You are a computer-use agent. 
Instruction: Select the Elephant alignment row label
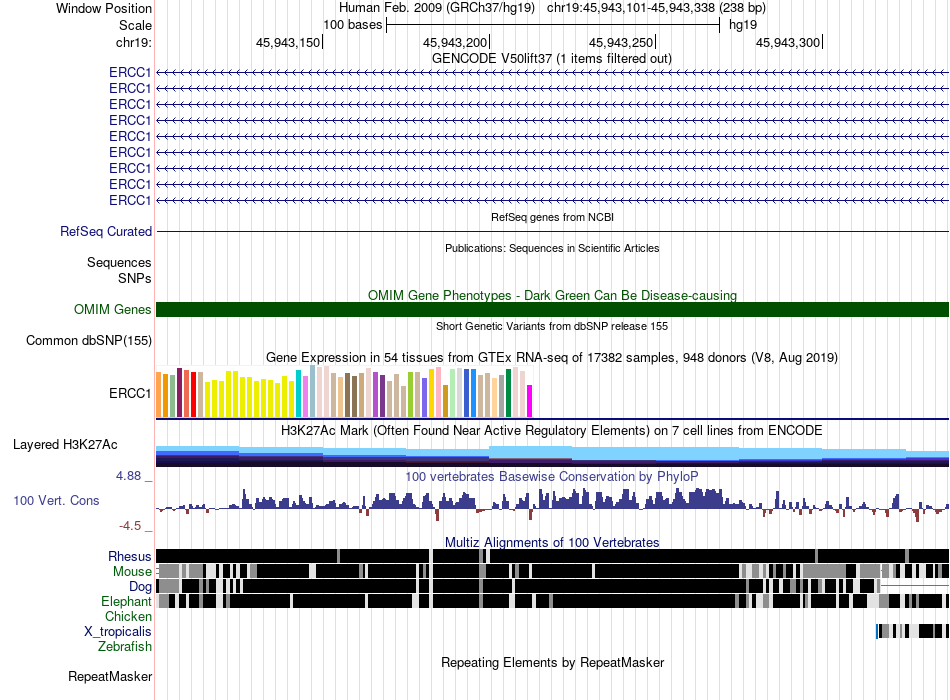click(x=126, y=601)
